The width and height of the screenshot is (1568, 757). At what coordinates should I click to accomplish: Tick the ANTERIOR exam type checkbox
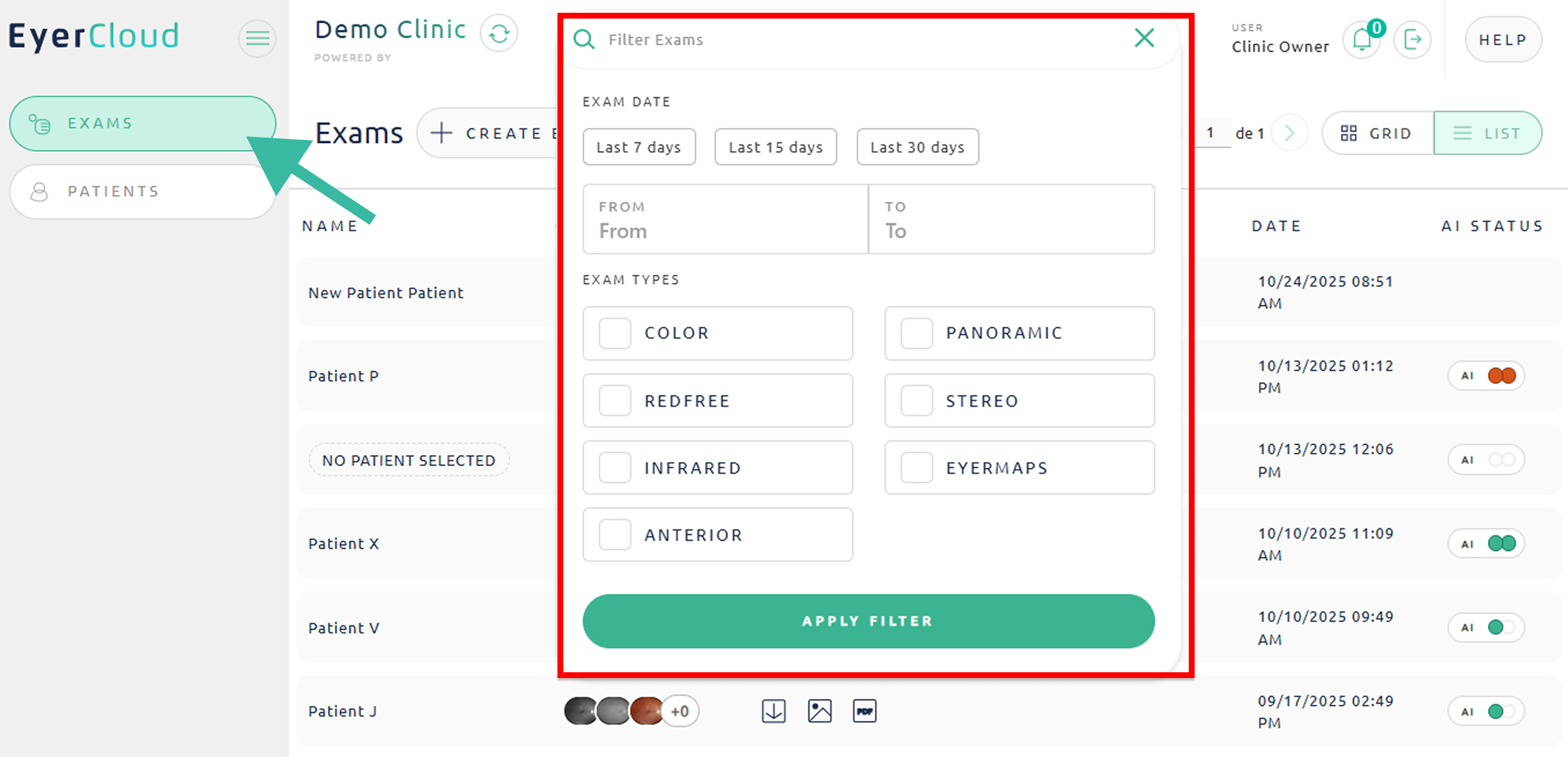(x=614, y=535)
